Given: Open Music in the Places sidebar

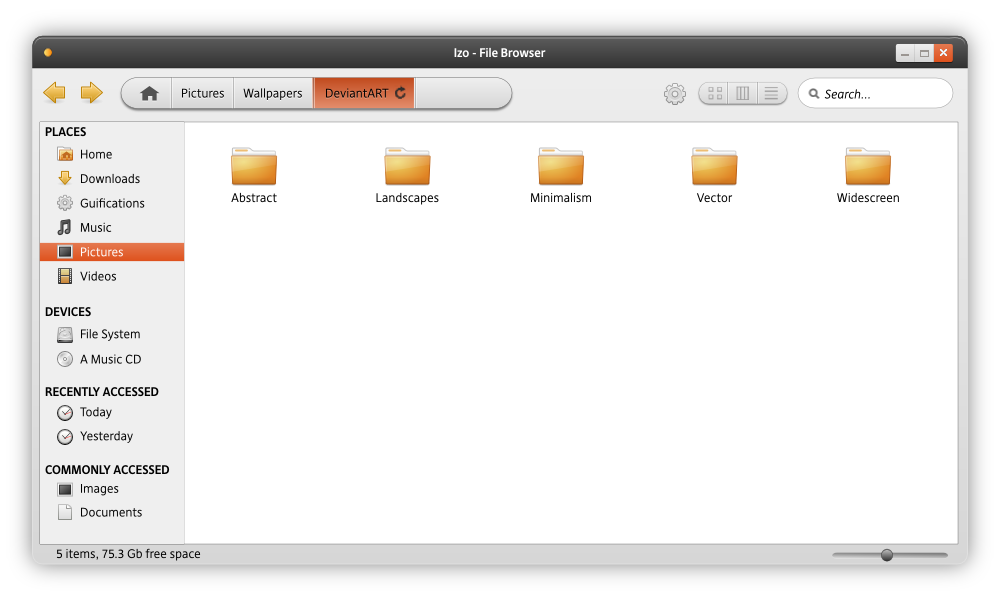Looking at the screenshot, I should point(95,228).
